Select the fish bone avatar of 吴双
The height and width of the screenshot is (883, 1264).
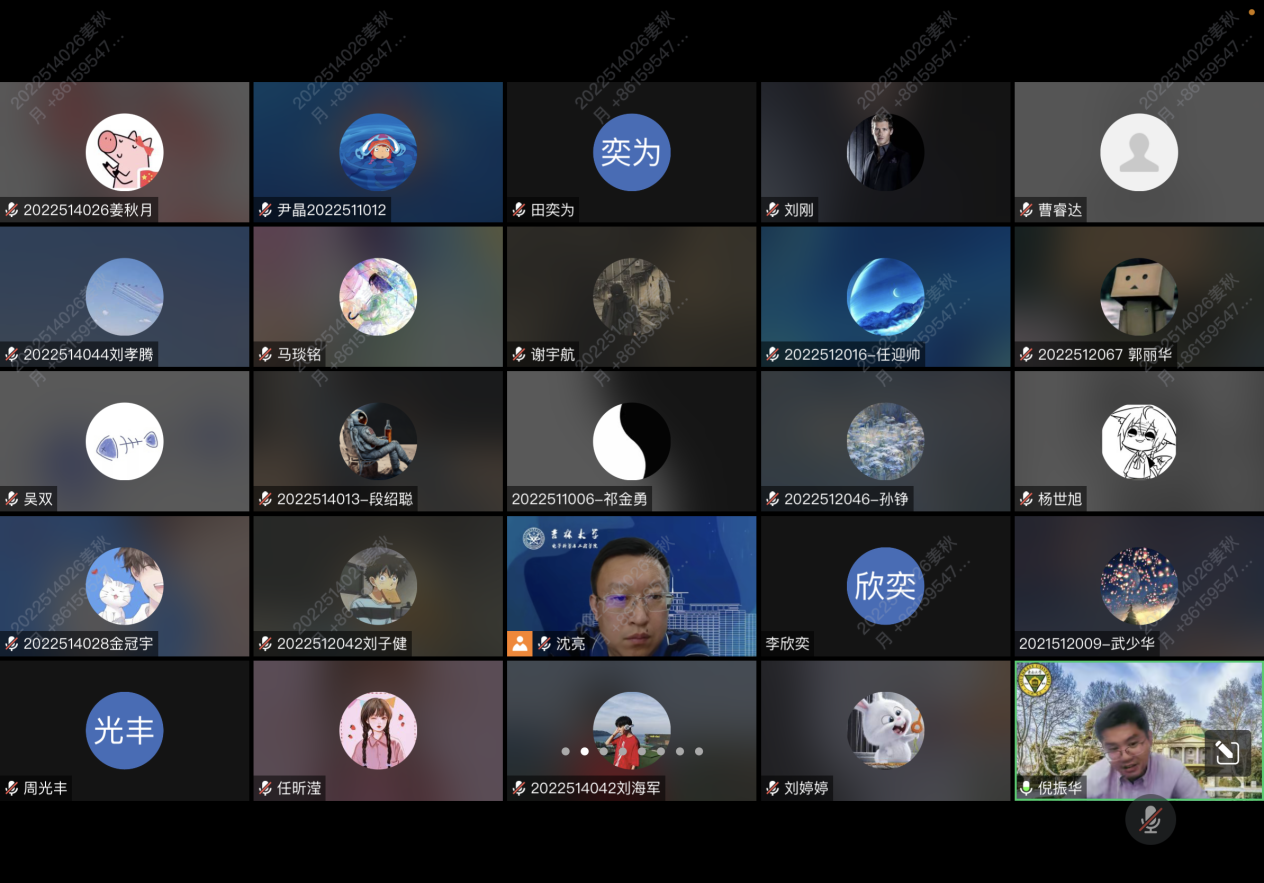pyautogui.click(x=124, y=441)
